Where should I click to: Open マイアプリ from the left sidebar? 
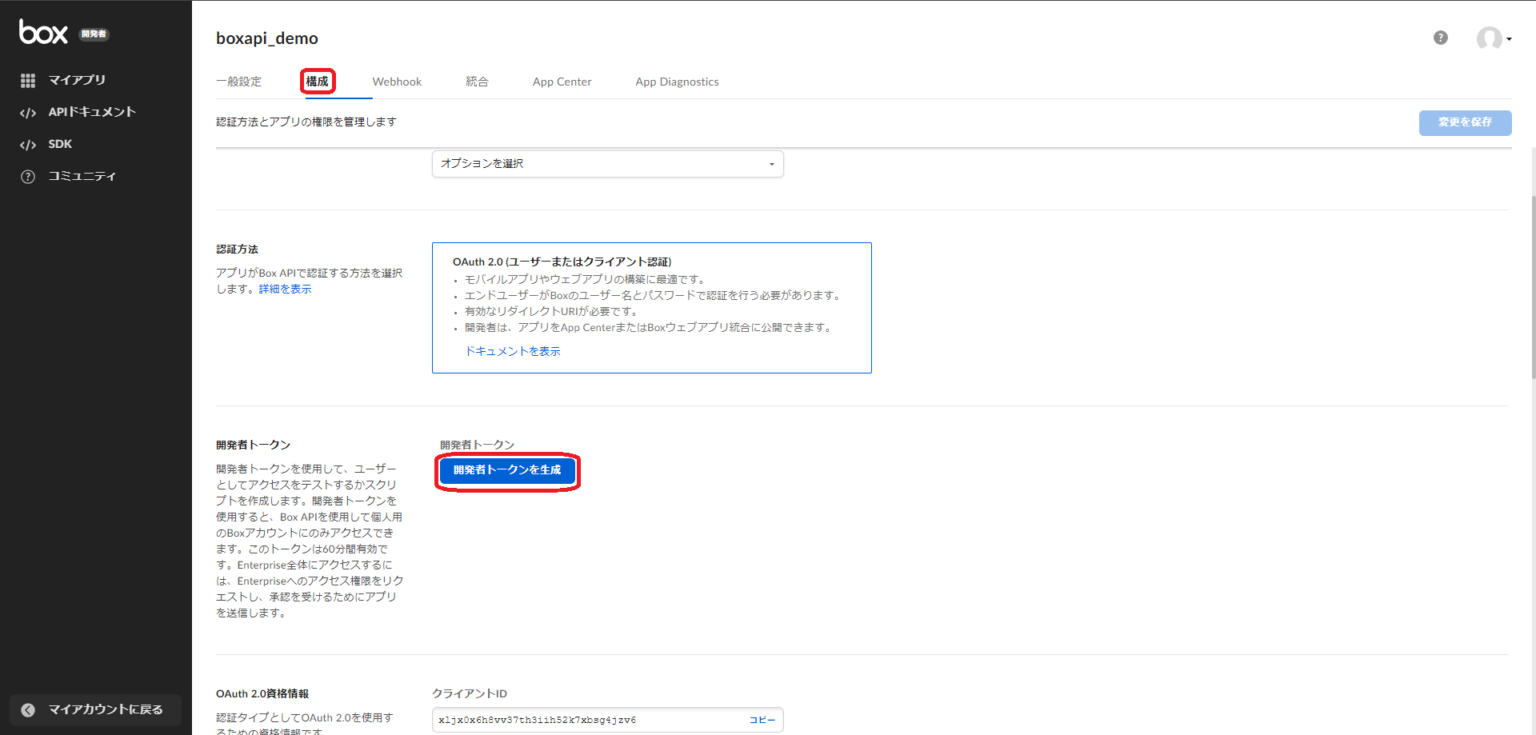[x=66, y=80]
